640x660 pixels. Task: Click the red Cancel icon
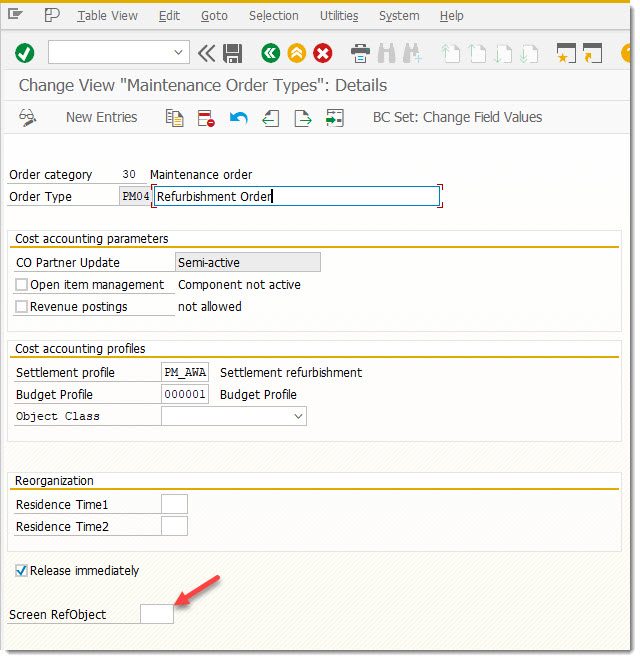[322, 53]
